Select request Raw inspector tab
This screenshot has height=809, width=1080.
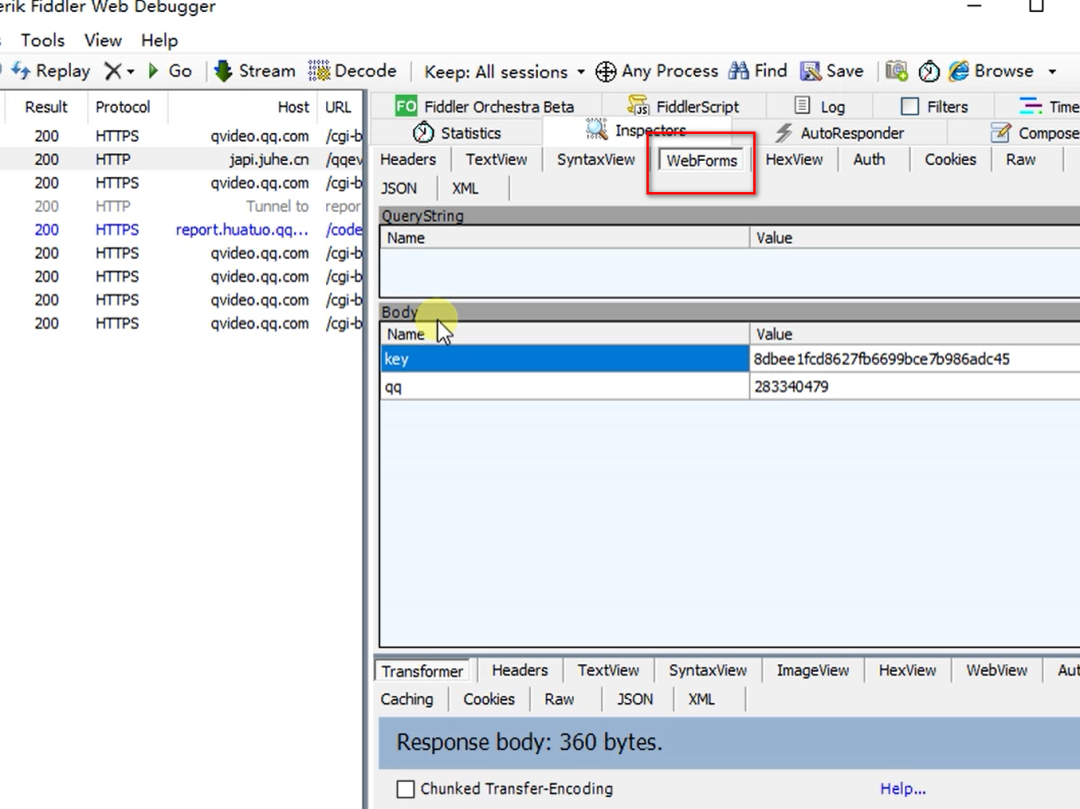pyautogui.click(x=1021, y=160)
